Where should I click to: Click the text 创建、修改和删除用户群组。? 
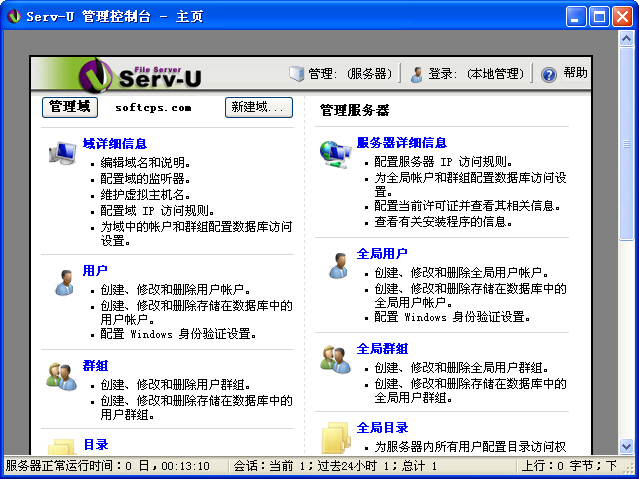click(x=175, y=384)
